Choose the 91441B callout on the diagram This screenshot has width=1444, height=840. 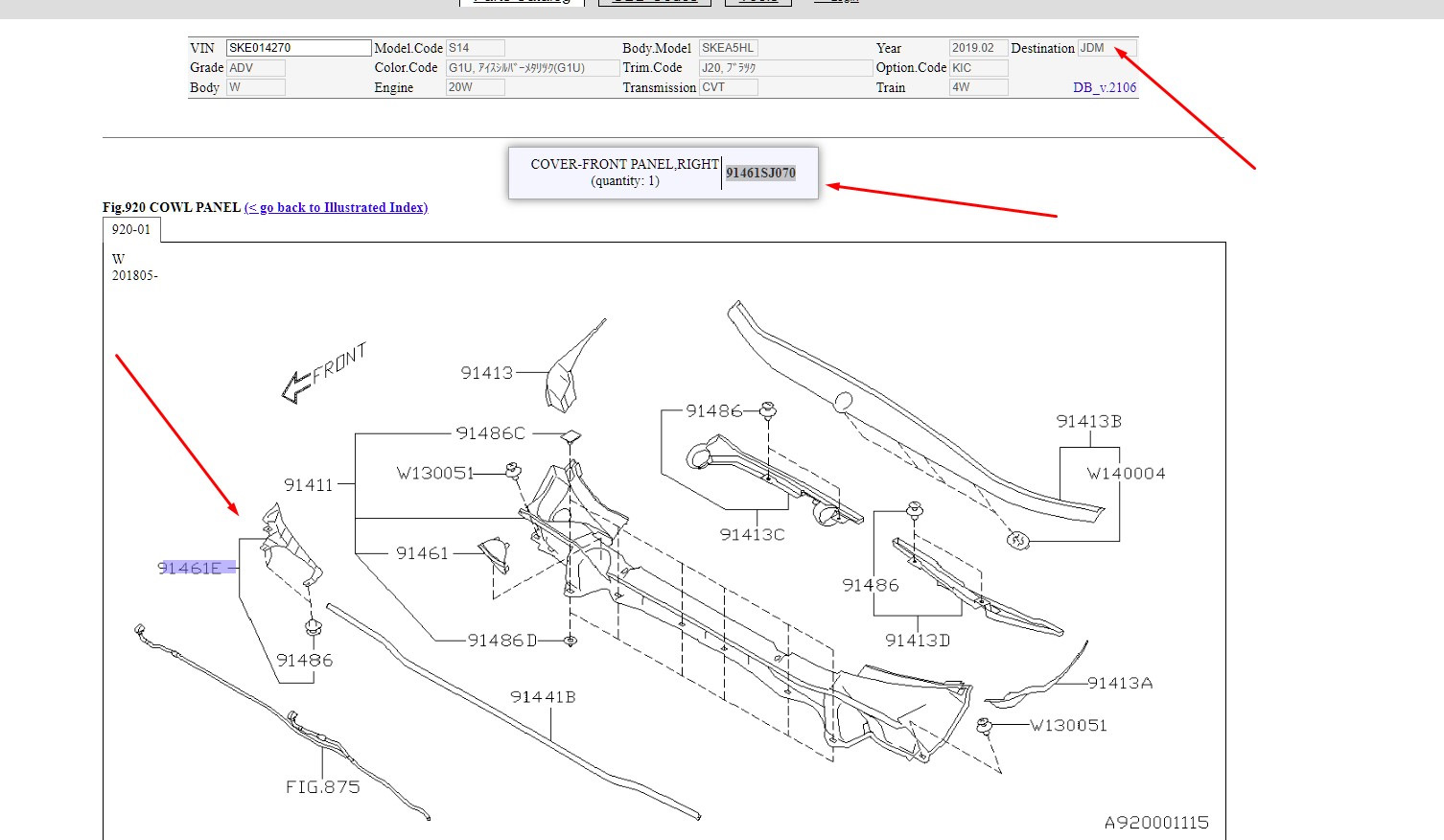pyautogui.click(x=543, y=697)
